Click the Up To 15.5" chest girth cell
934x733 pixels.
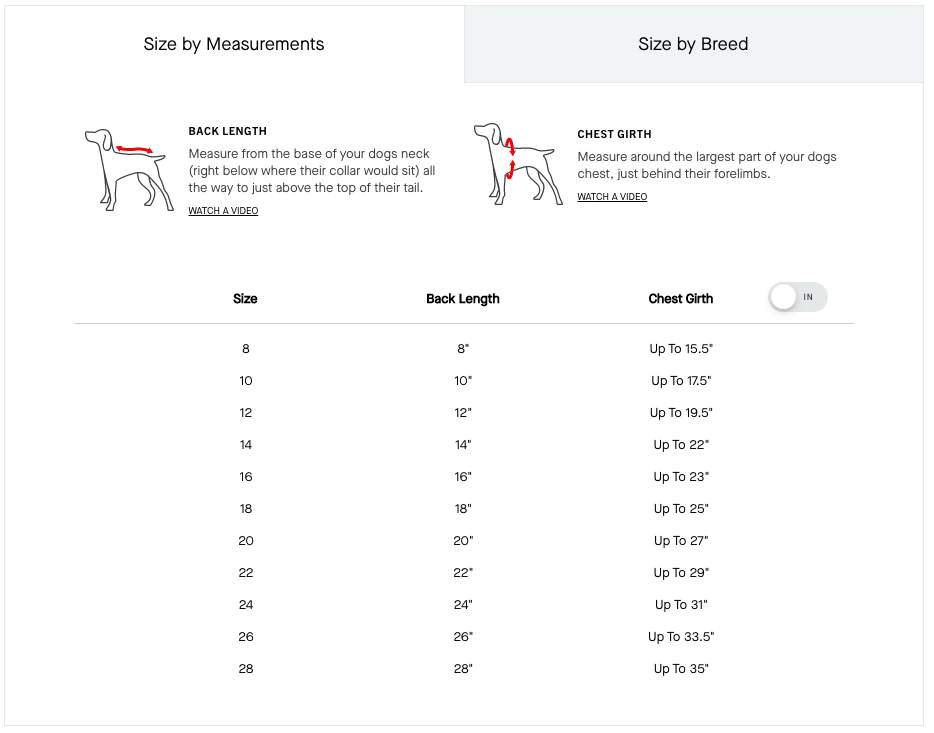pyautogui.click(x=681, y=349)
